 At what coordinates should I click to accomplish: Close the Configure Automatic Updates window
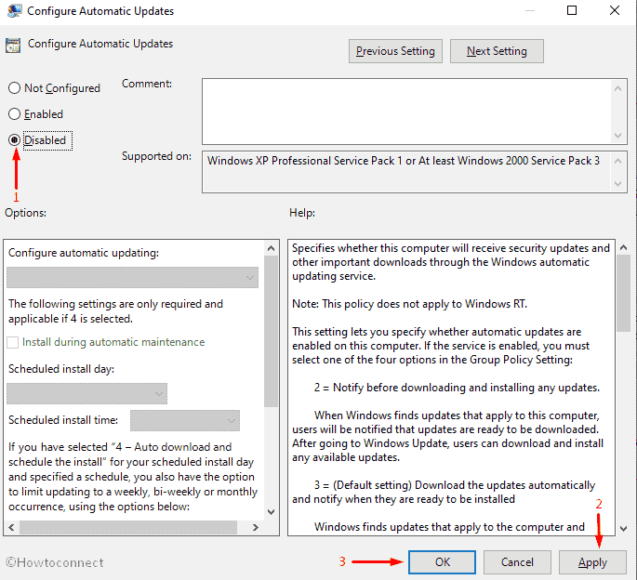tap(615, 10)
